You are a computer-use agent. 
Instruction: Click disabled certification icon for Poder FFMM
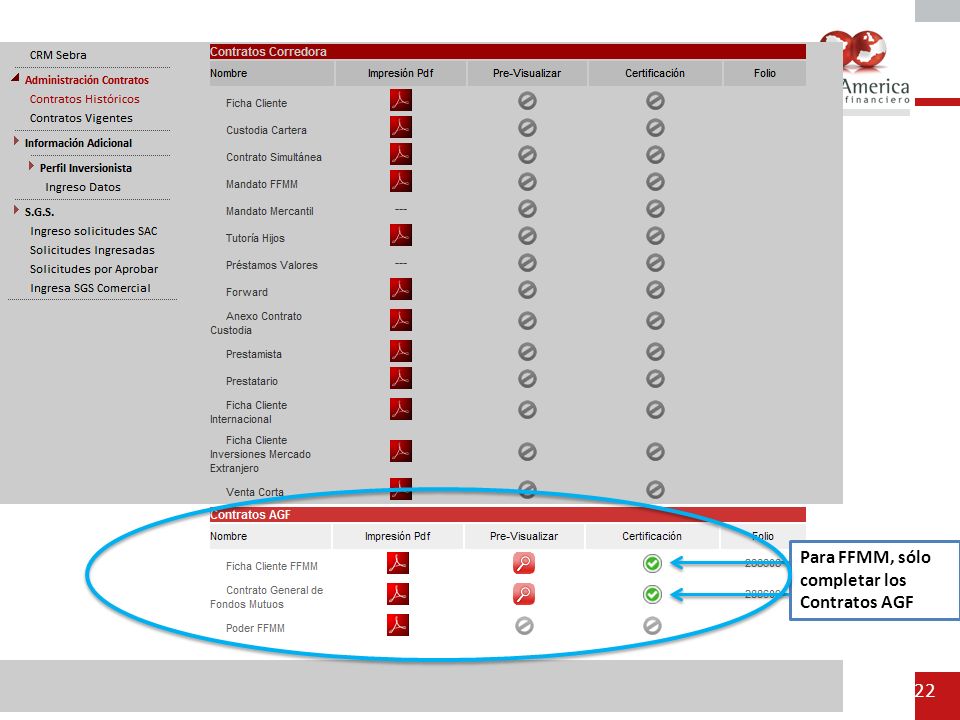pyautogui.click(x=652, y=626)
